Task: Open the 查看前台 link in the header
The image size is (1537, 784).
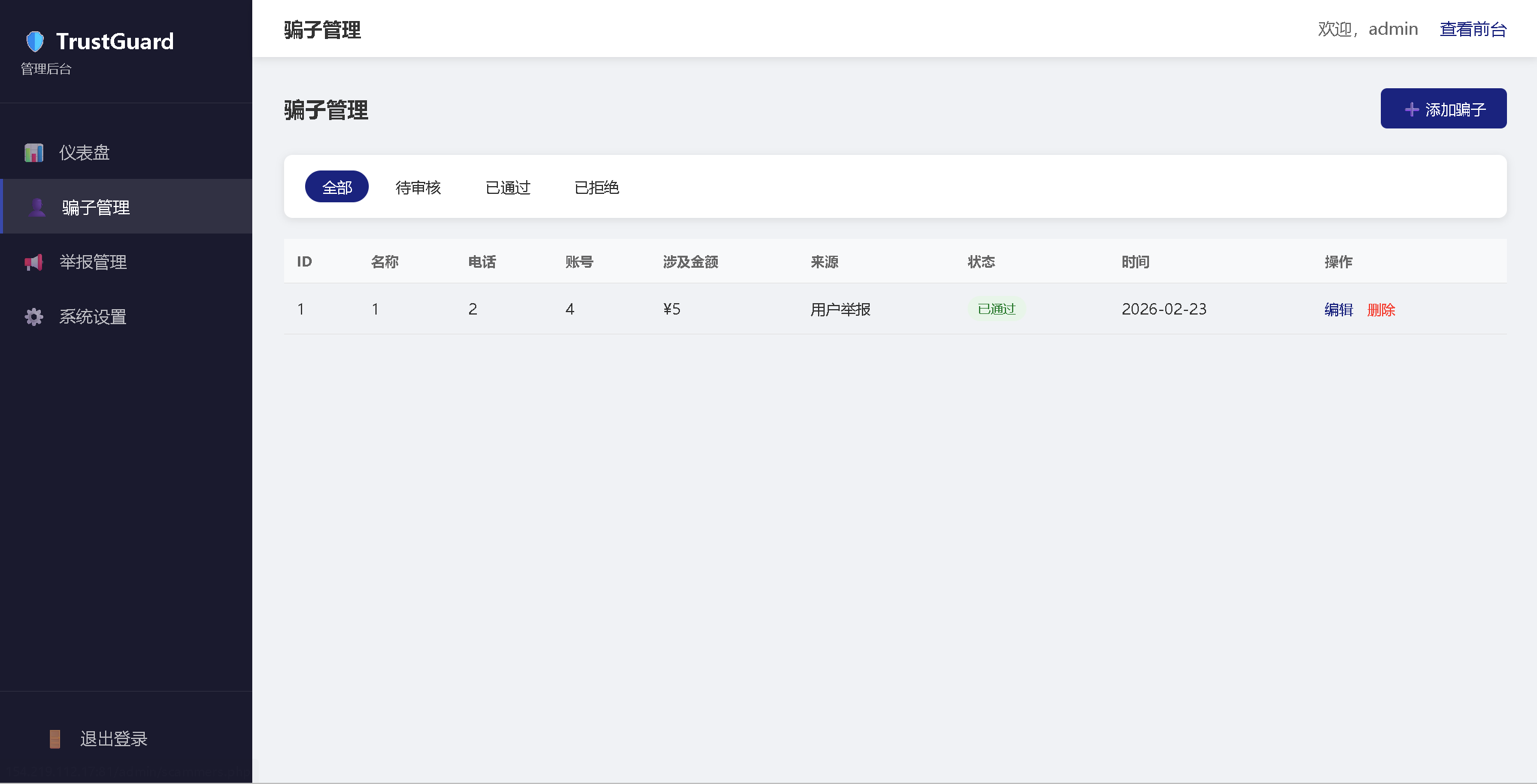Action: (x=1473, y=29)
